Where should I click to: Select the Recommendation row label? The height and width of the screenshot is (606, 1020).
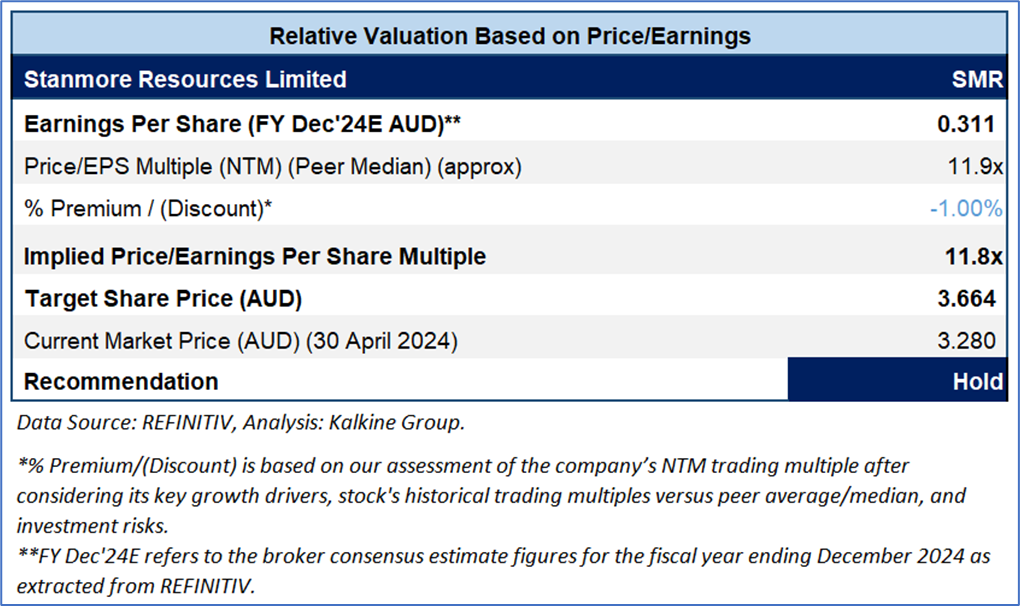pyautogui.click(x=121, y=381)
